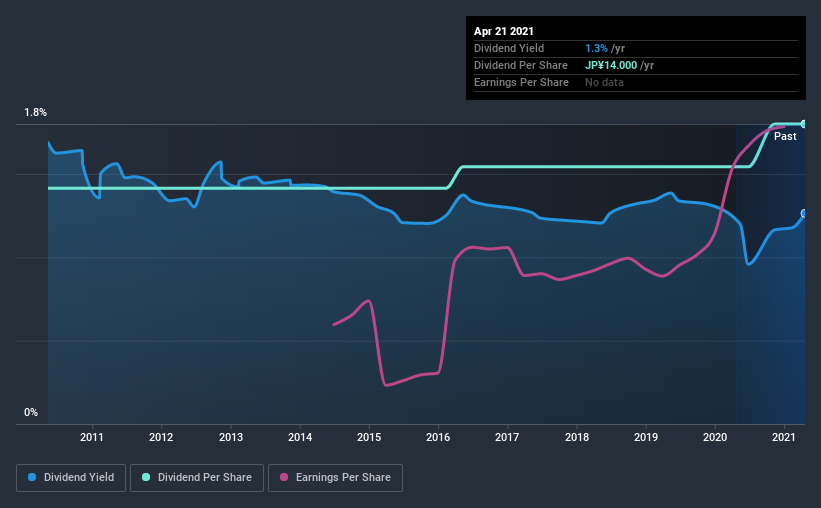Select the 2019 x-axis label
The height and width of the screenshot is (508, 821).
coord(646,437)
